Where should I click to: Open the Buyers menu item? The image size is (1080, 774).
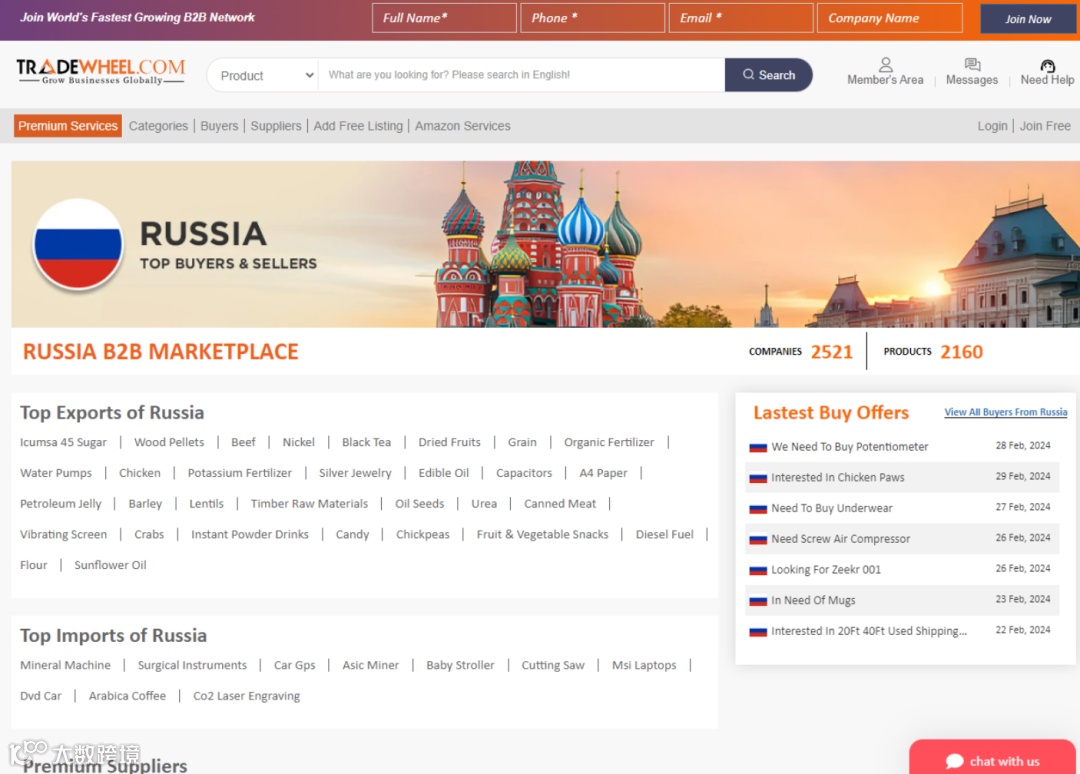point(219,126)
